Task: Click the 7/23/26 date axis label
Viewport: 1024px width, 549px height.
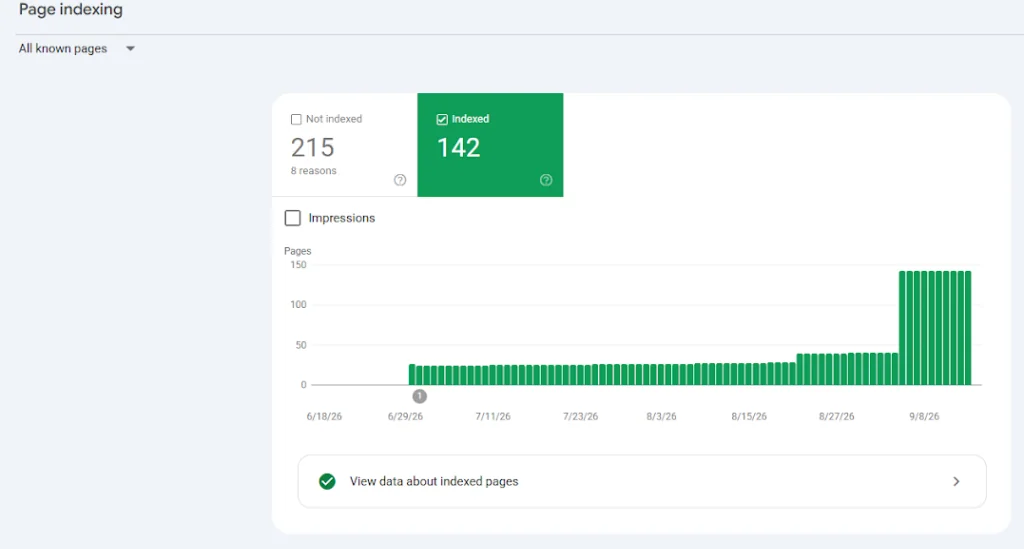Action: click(x=581, y=416)
